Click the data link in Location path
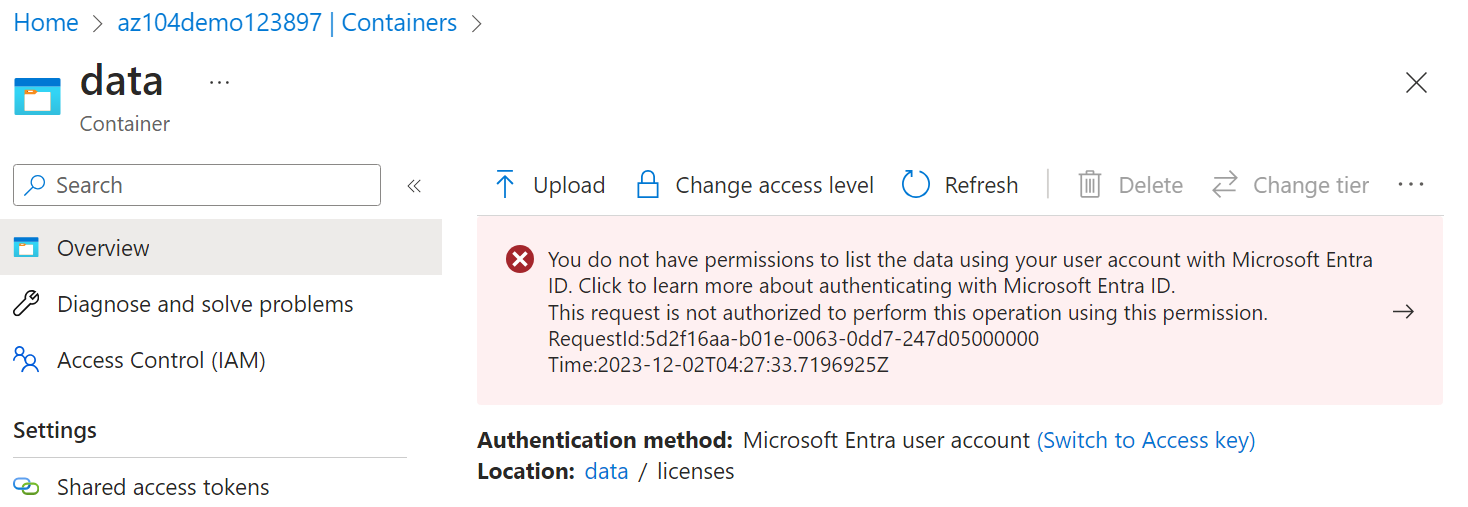Screen dimensions: 1468x507 tap(606, 471)
